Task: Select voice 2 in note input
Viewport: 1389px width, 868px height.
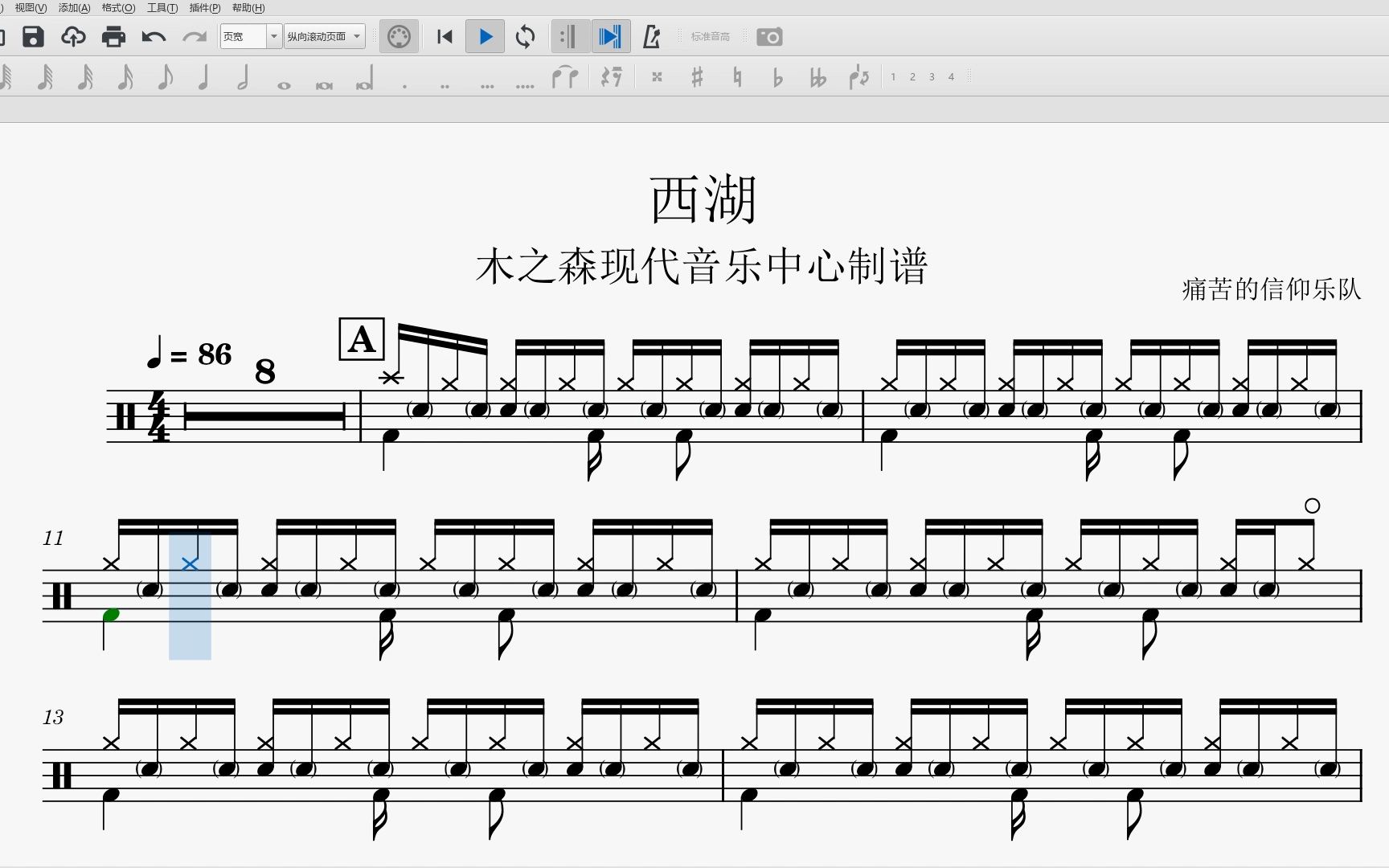Action: 912,76
